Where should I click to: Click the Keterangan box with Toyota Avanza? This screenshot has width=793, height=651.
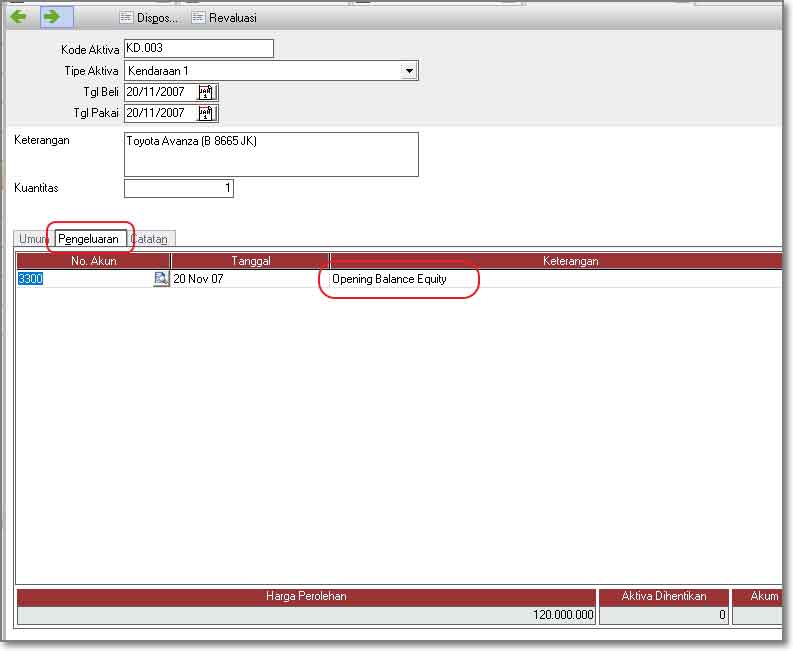click(x=270, y=154)
